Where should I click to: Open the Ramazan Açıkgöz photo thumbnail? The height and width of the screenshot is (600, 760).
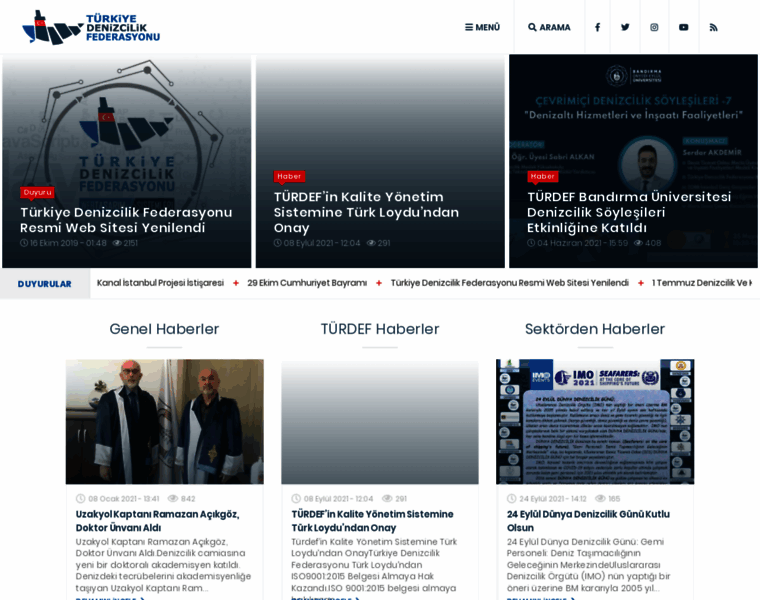pos(165,422)
